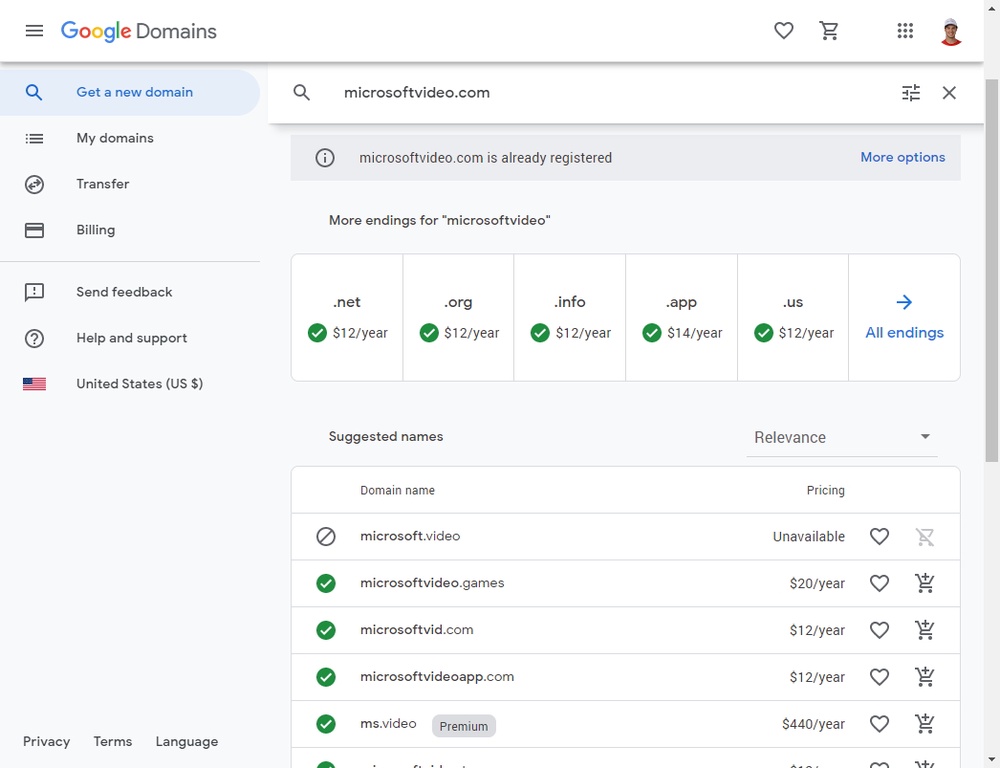Click the $440/year price

(813, 724)
